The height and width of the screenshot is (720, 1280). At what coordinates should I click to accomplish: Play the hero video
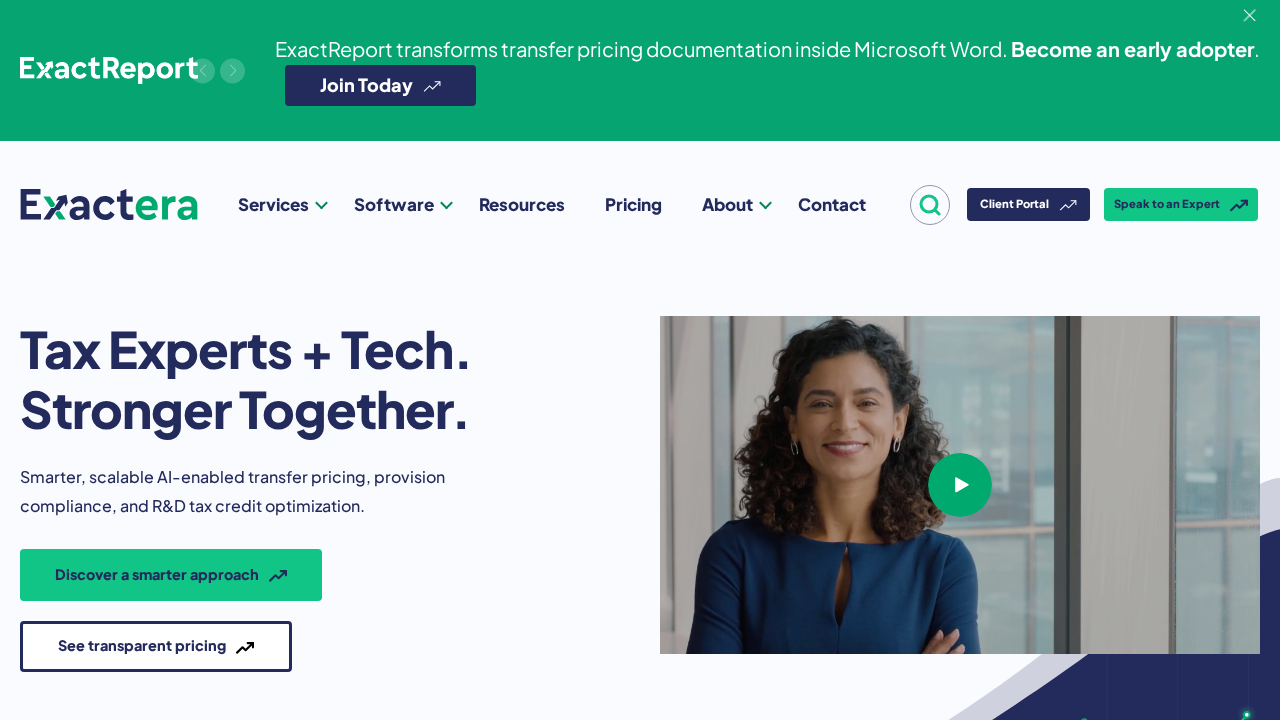click(960, 485)
